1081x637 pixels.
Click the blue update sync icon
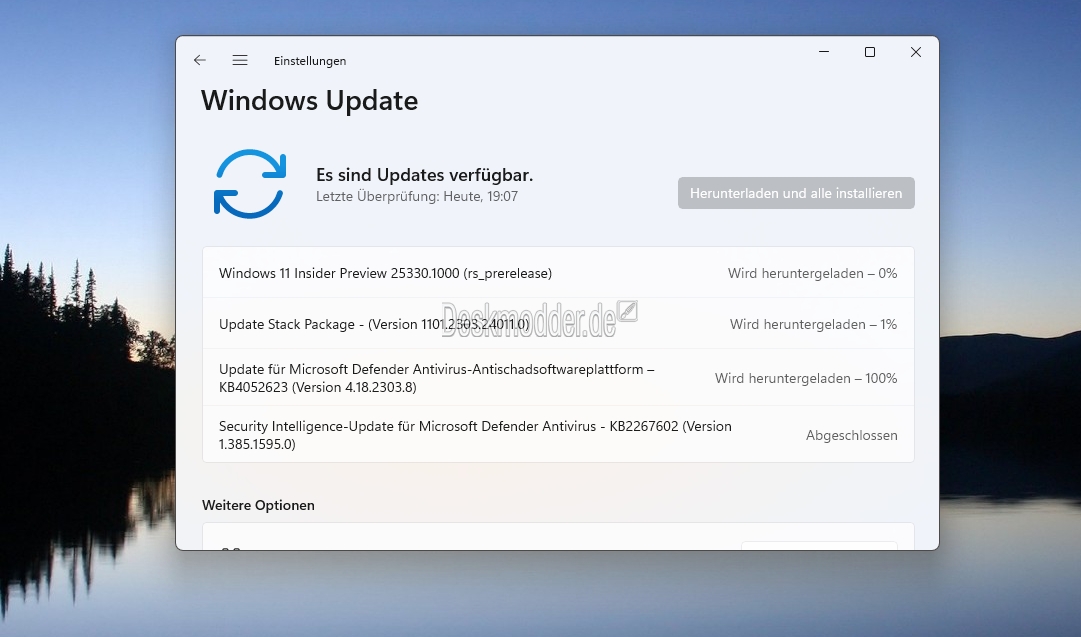pos(250,184)
